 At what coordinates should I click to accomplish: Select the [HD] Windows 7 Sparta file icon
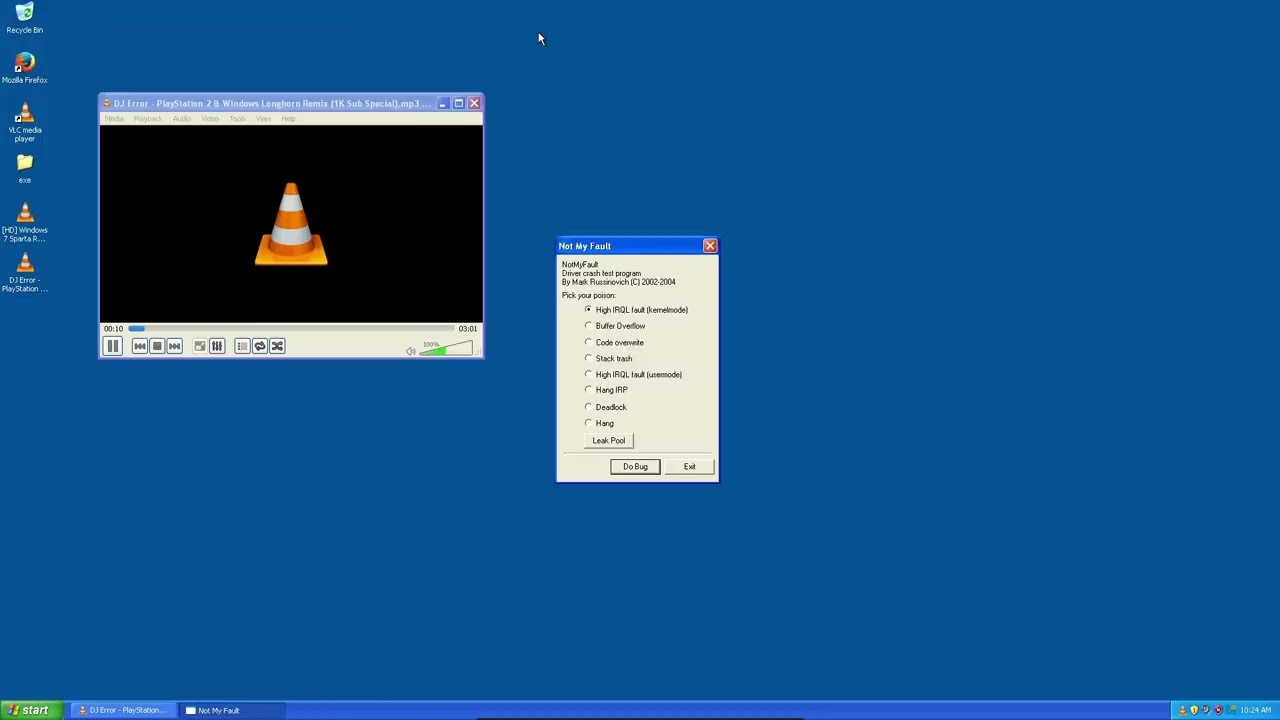click(24, 222)
